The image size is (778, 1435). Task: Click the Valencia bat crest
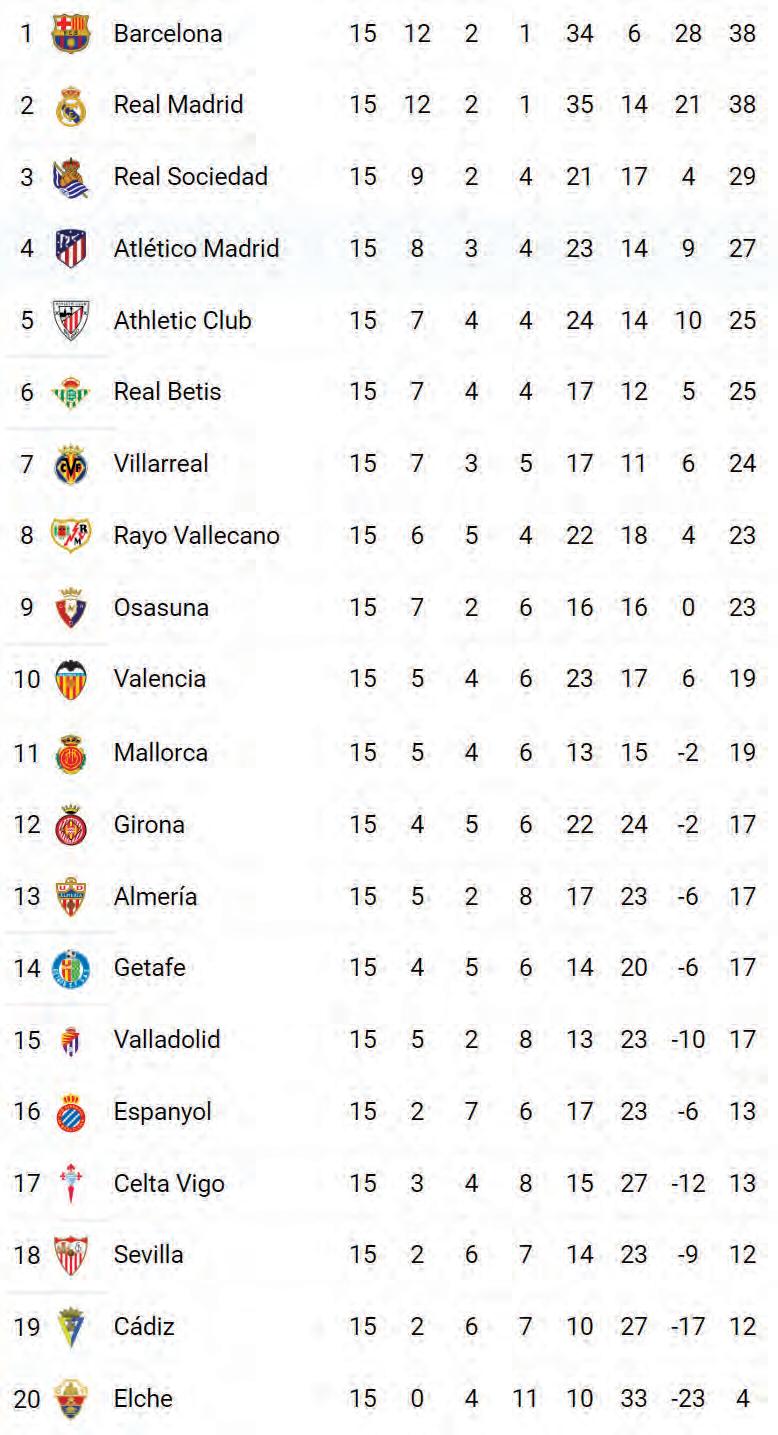(70, 680)
